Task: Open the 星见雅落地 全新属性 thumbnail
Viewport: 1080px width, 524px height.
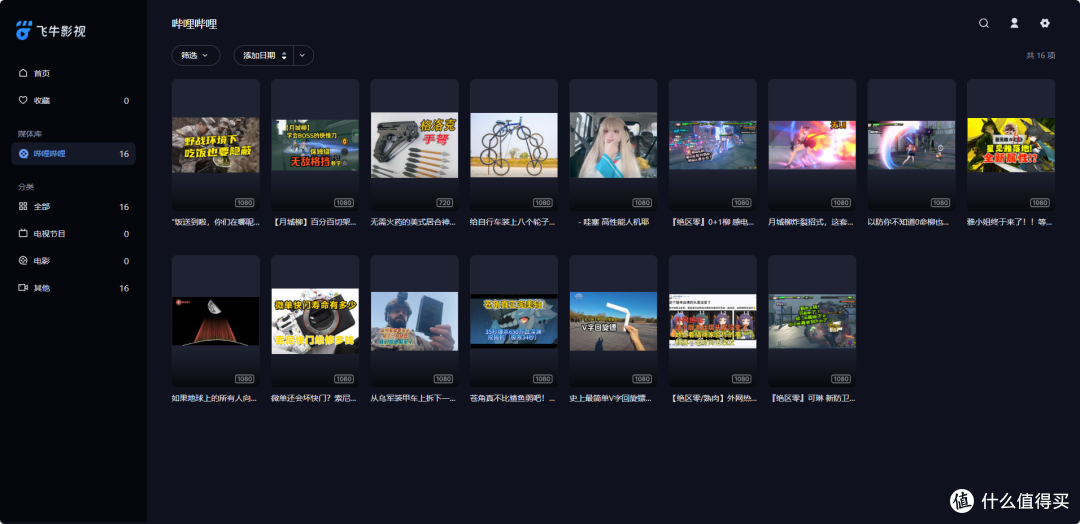Action: [x=1011, y=145]
